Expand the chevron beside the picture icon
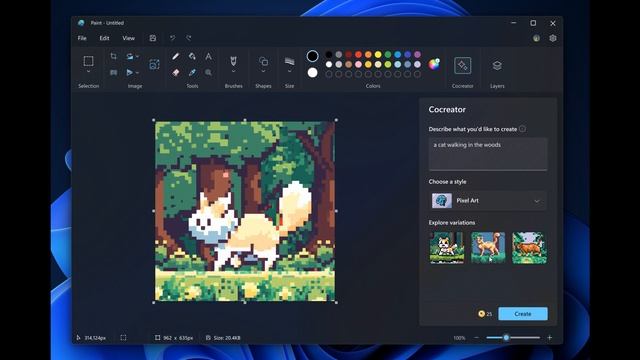This screenshot has width=640, height=360. [138, 56]
